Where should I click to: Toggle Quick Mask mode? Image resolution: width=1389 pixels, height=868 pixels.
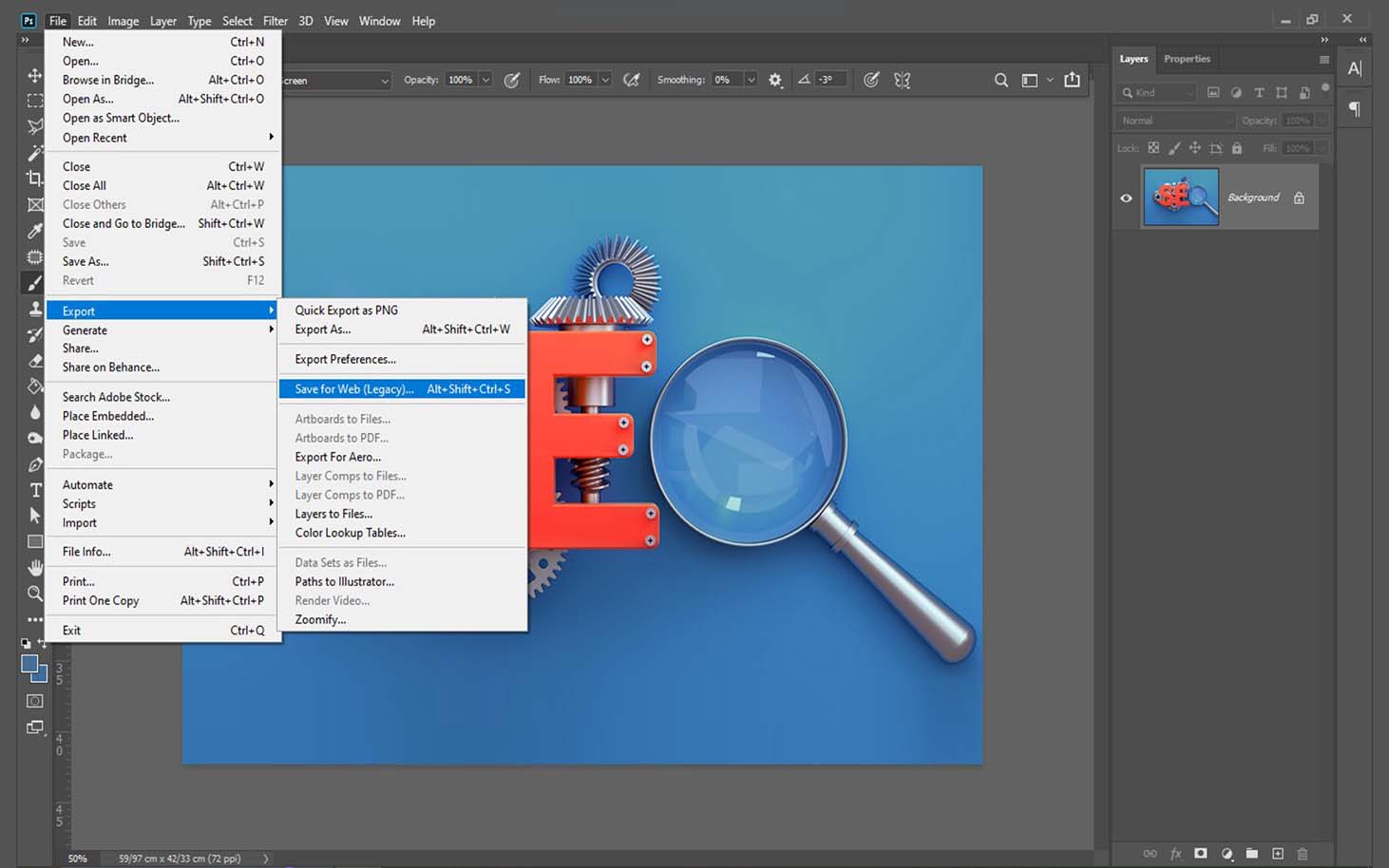(35, 701)
